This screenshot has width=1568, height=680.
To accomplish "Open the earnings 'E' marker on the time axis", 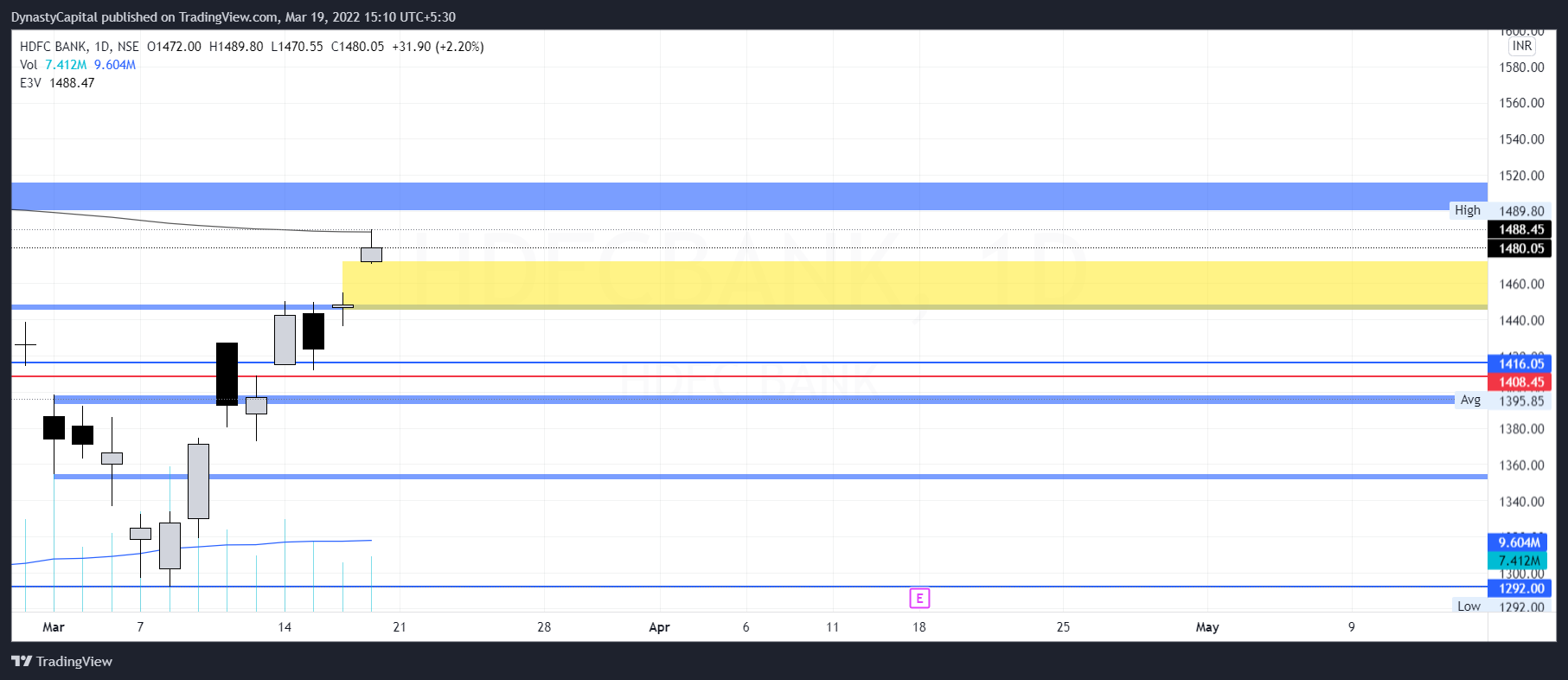I will pyautogui.click(x=919, y=598).
